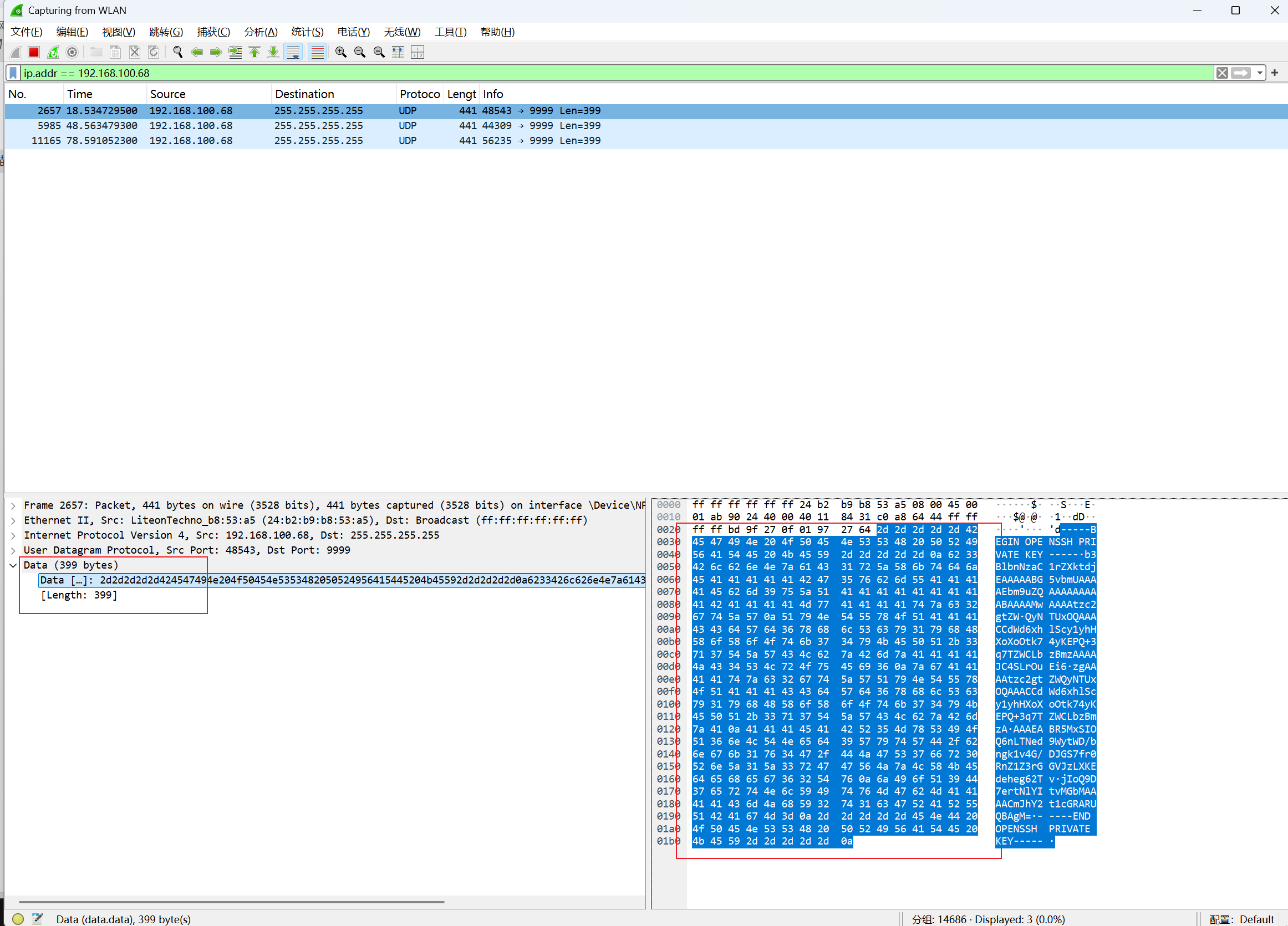Open Find Packet magnifier icon

(178, 52)
